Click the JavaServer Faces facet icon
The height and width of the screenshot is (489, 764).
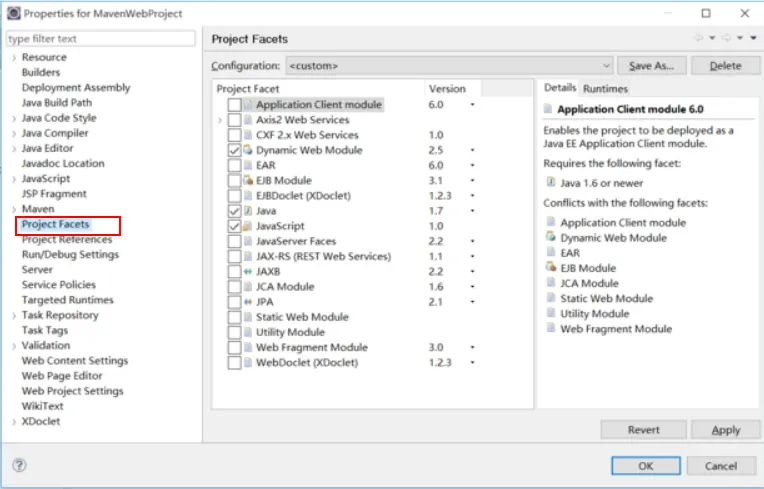pyautogui.click(x=248, y=241)
